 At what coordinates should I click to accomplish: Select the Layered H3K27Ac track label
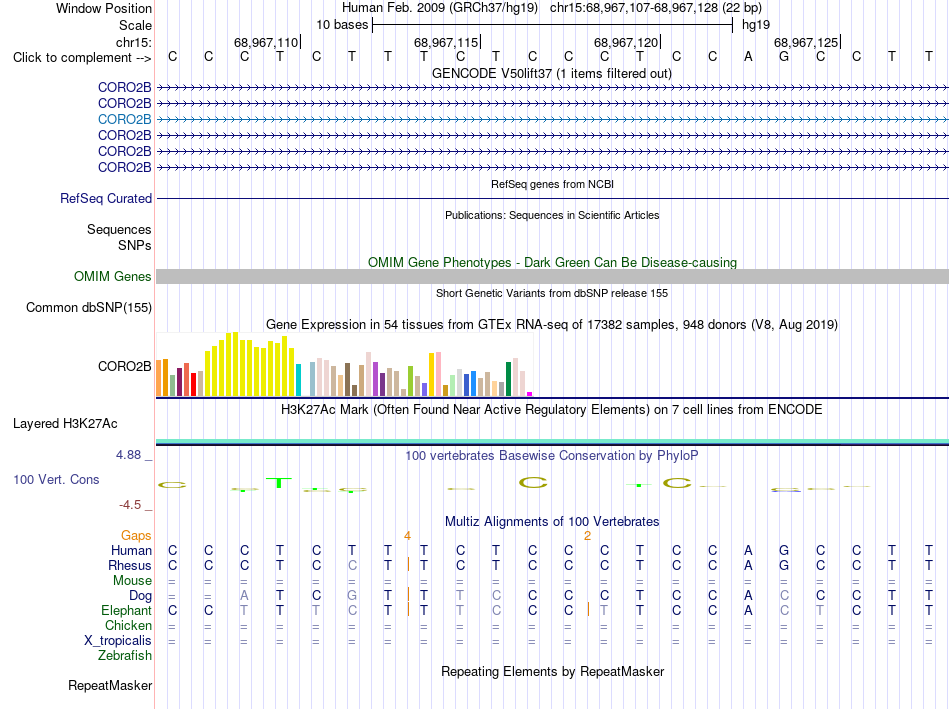click(65, 424)
